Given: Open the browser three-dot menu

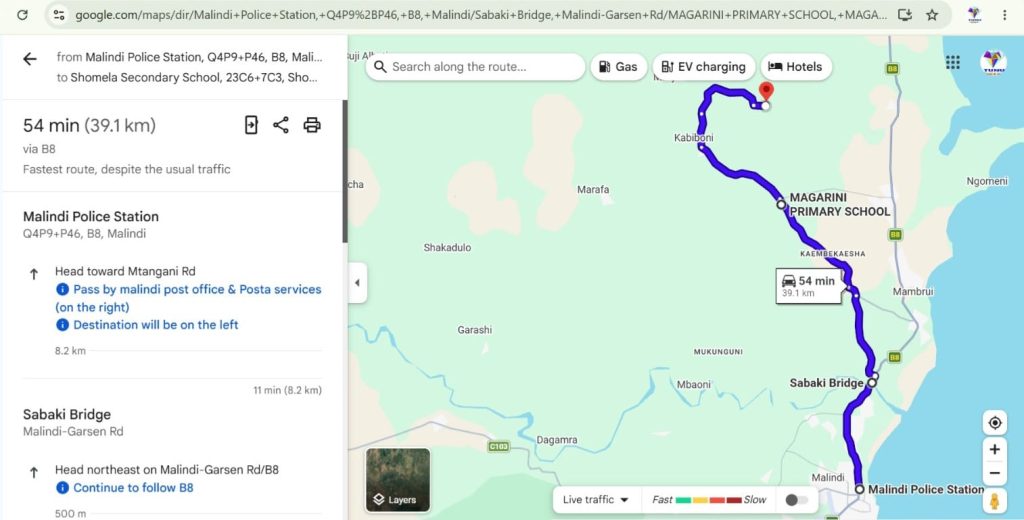Looking at the screenshot, I should [1005, 15].
